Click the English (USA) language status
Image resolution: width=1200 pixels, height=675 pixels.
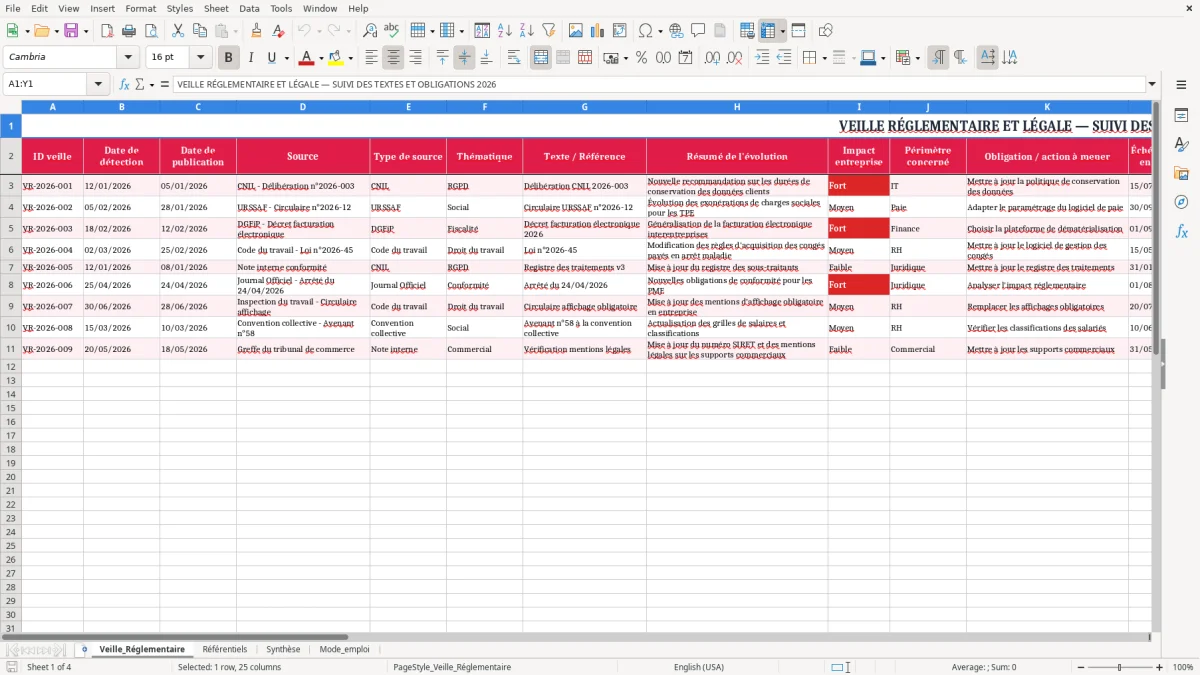click(699, 667)
